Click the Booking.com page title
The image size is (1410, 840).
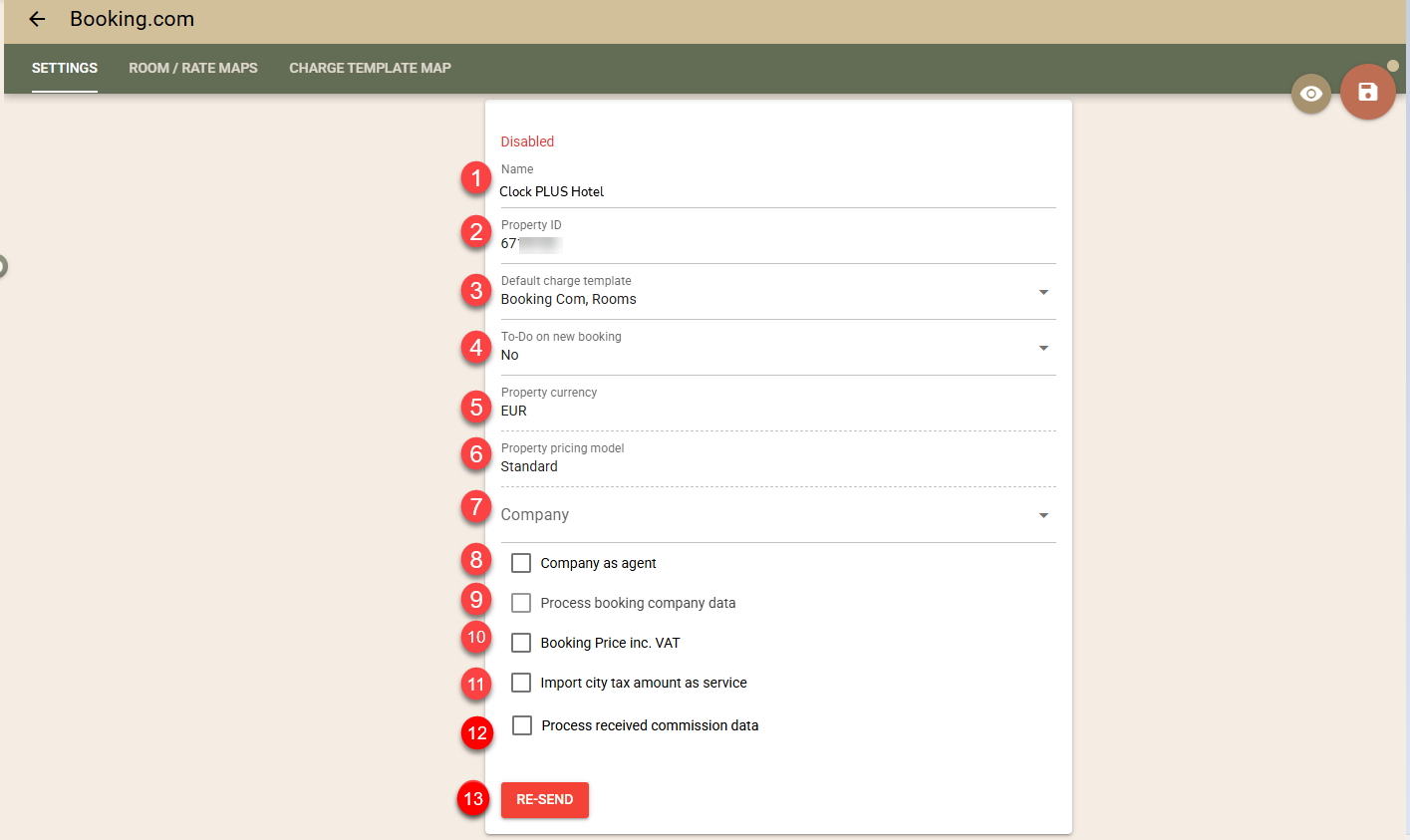point(132,19)
